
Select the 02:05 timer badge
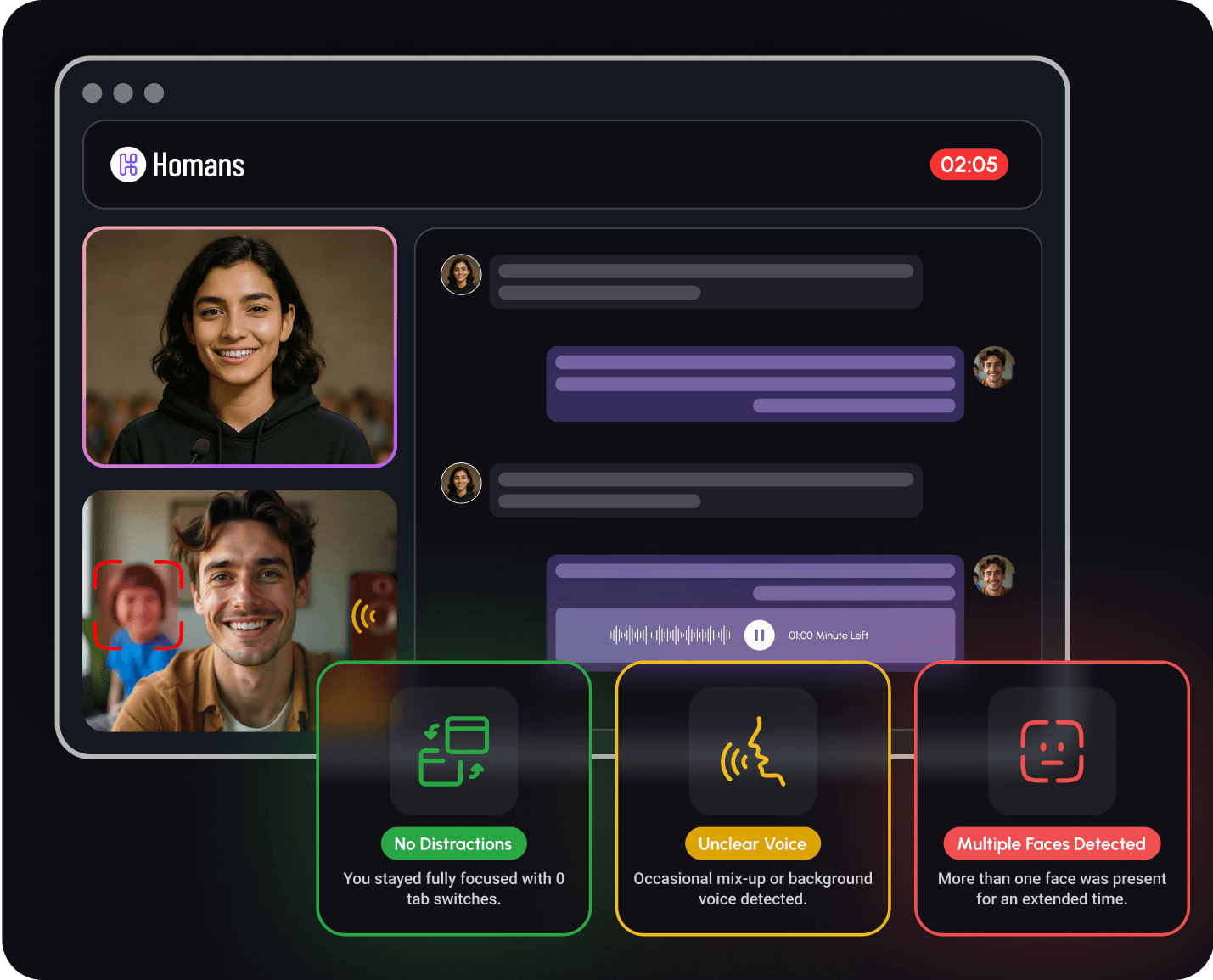pyautogui.click(x=969, y=165)
